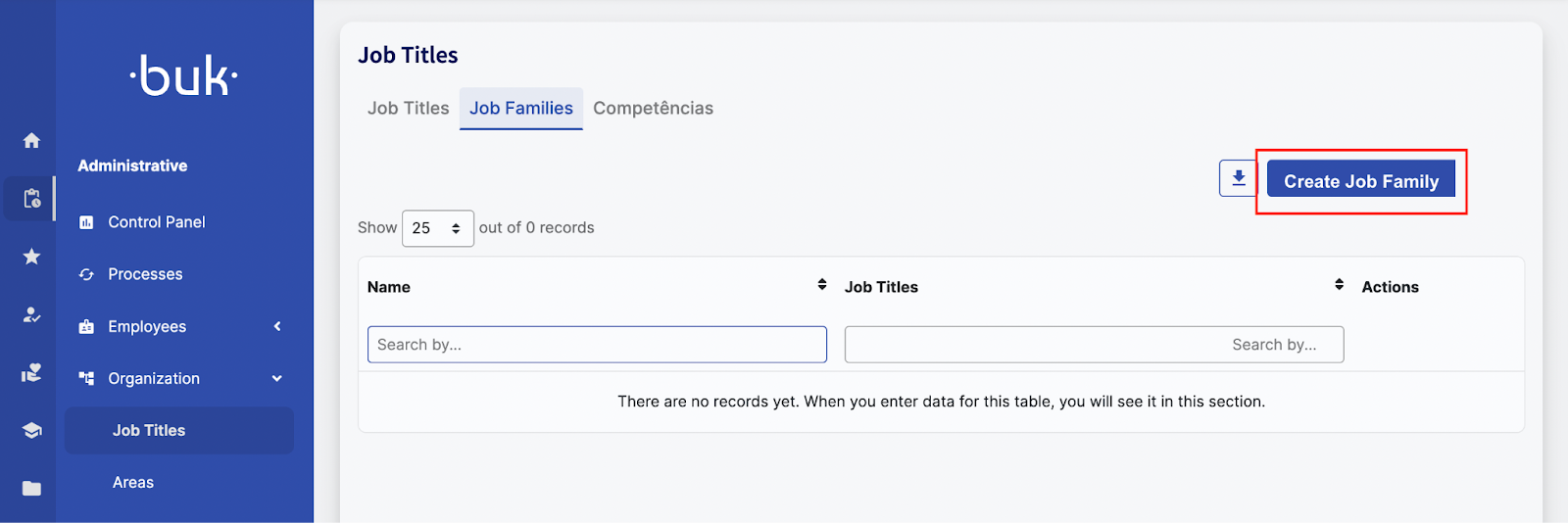This screenshot has height=523, width=1568.
Task: Select the user-check icon in left rail
Action: click(31, 314)
